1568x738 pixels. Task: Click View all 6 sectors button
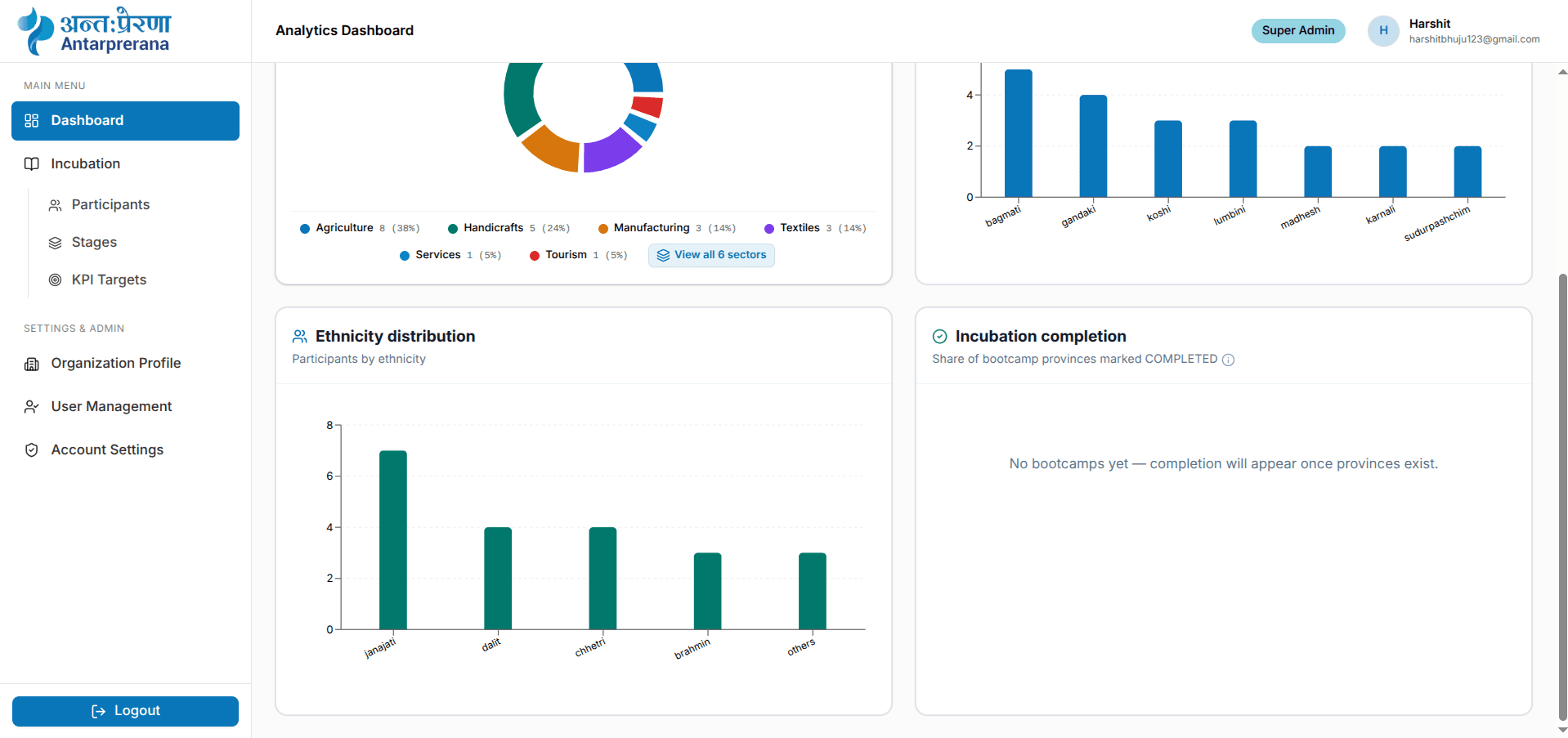click(711, 255)
